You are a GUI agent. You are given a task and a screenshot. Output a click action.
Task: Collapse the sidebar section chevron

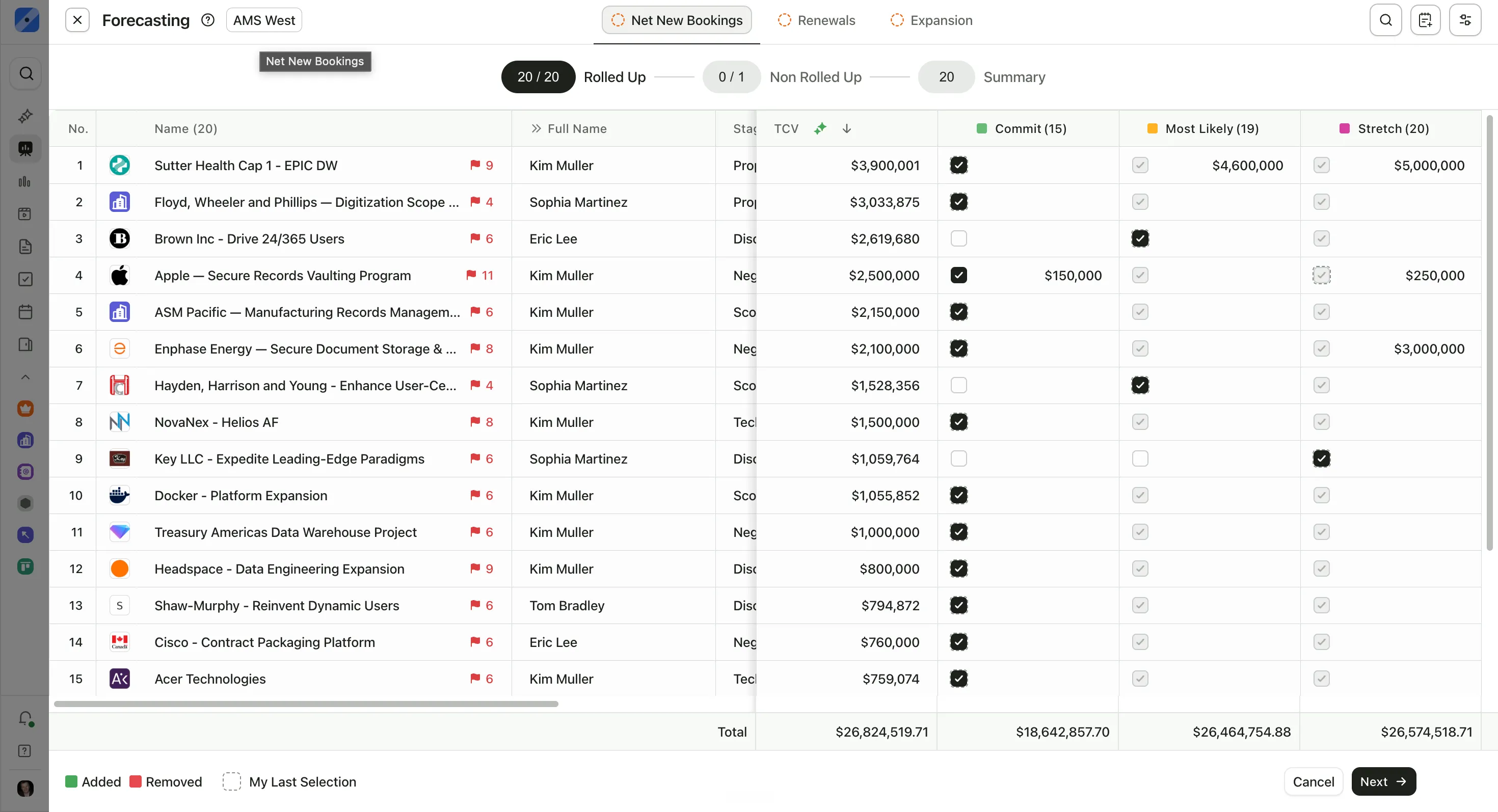pos(25,377)
